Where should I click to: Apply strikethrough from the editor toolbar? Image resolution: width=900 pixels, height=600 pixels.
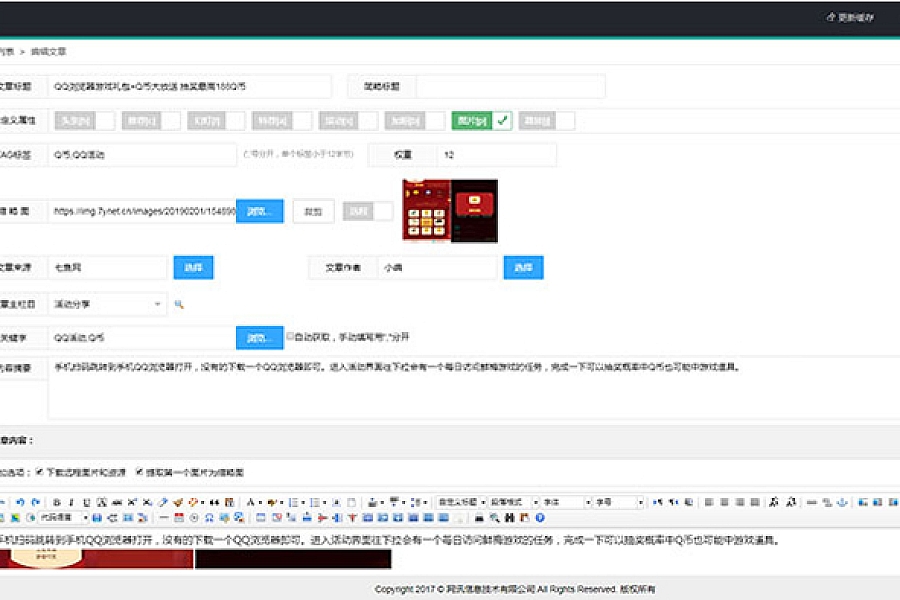click(x=117, y=502)
